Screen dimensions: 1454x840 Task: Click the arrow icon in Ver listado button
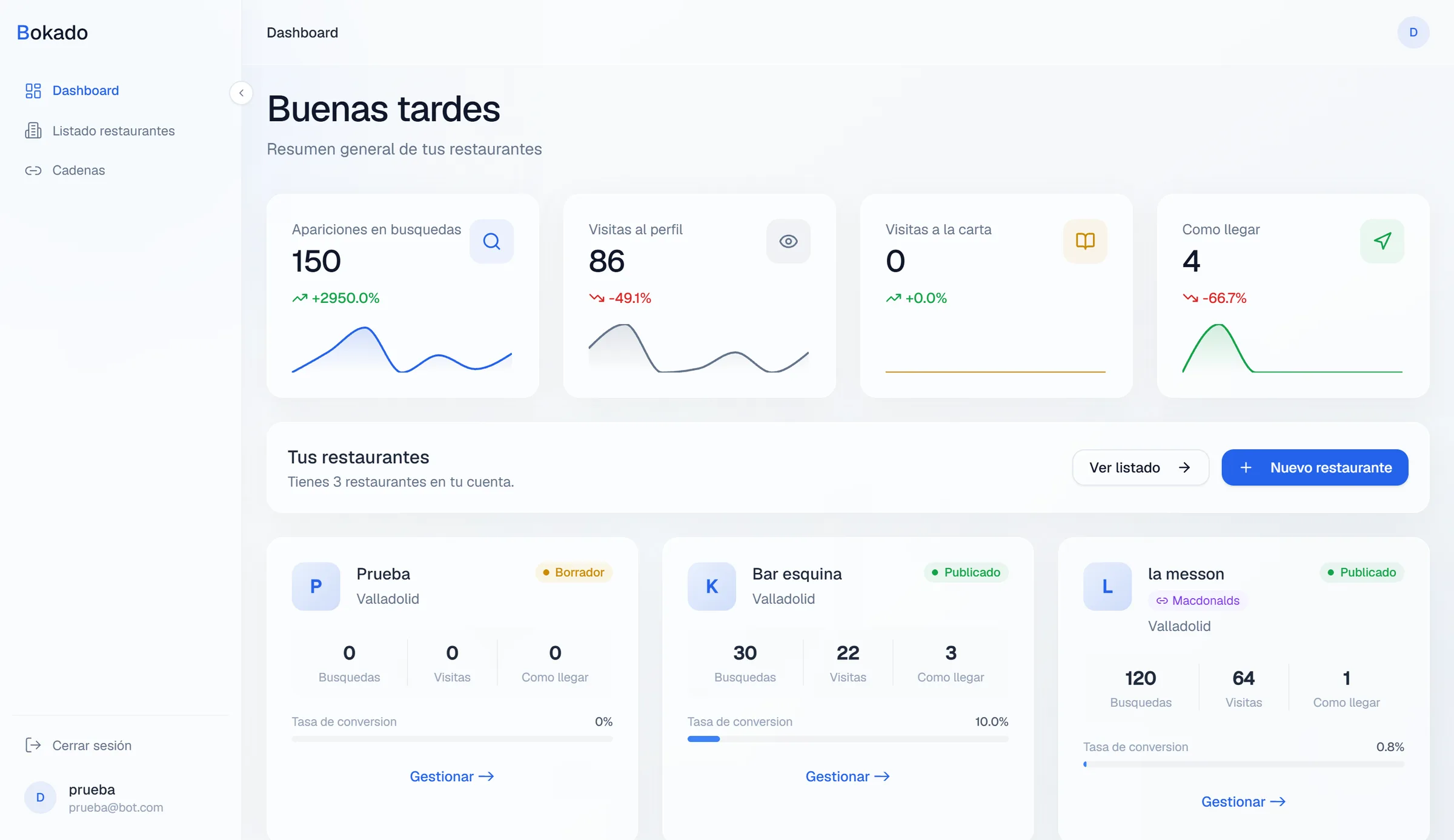(x=1184, y=468)
